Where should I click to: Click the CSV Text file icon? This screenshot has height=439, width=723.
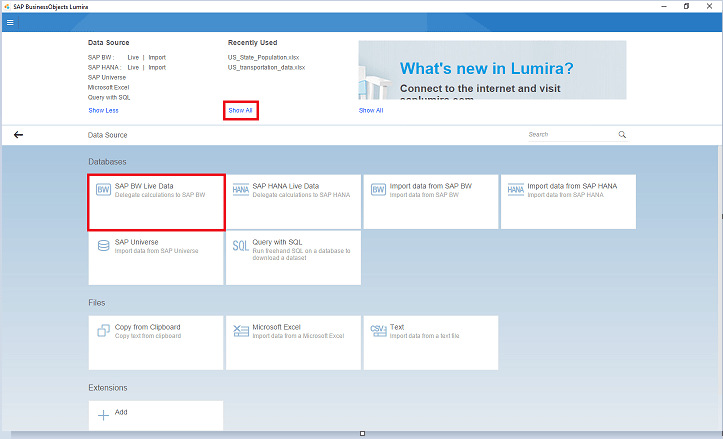point(379,330)
